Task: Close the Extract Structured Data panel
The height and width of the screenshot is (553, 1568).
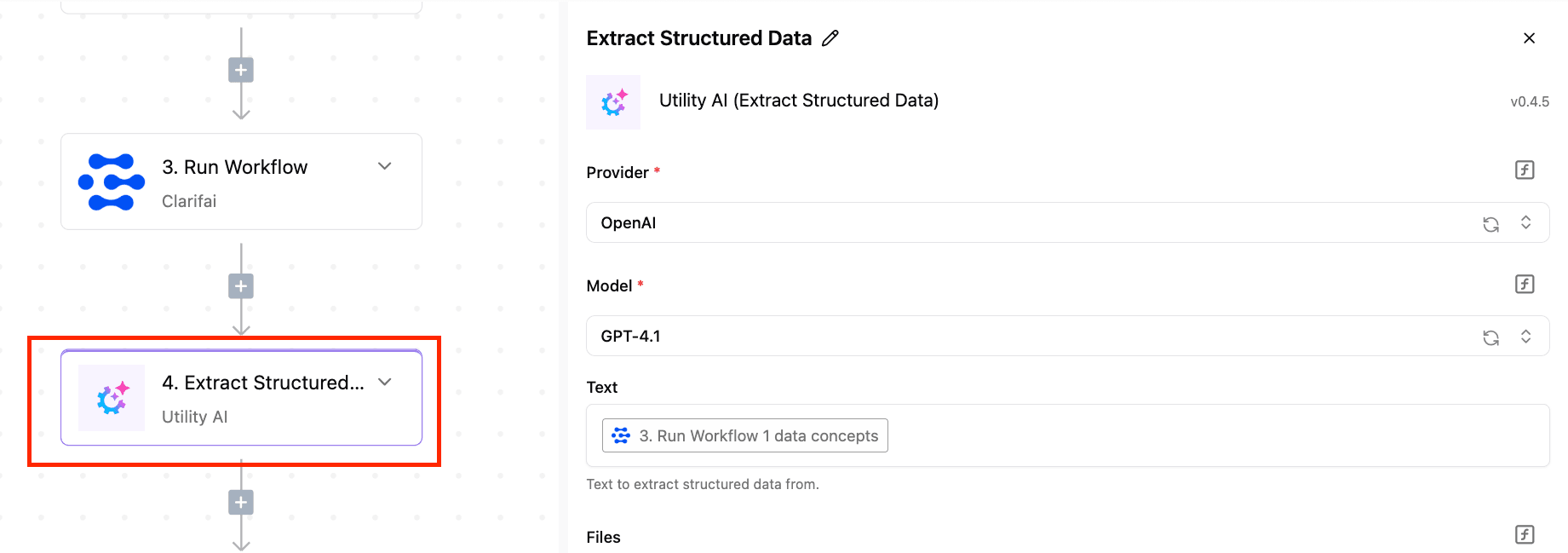Action: coord(1529,38)
